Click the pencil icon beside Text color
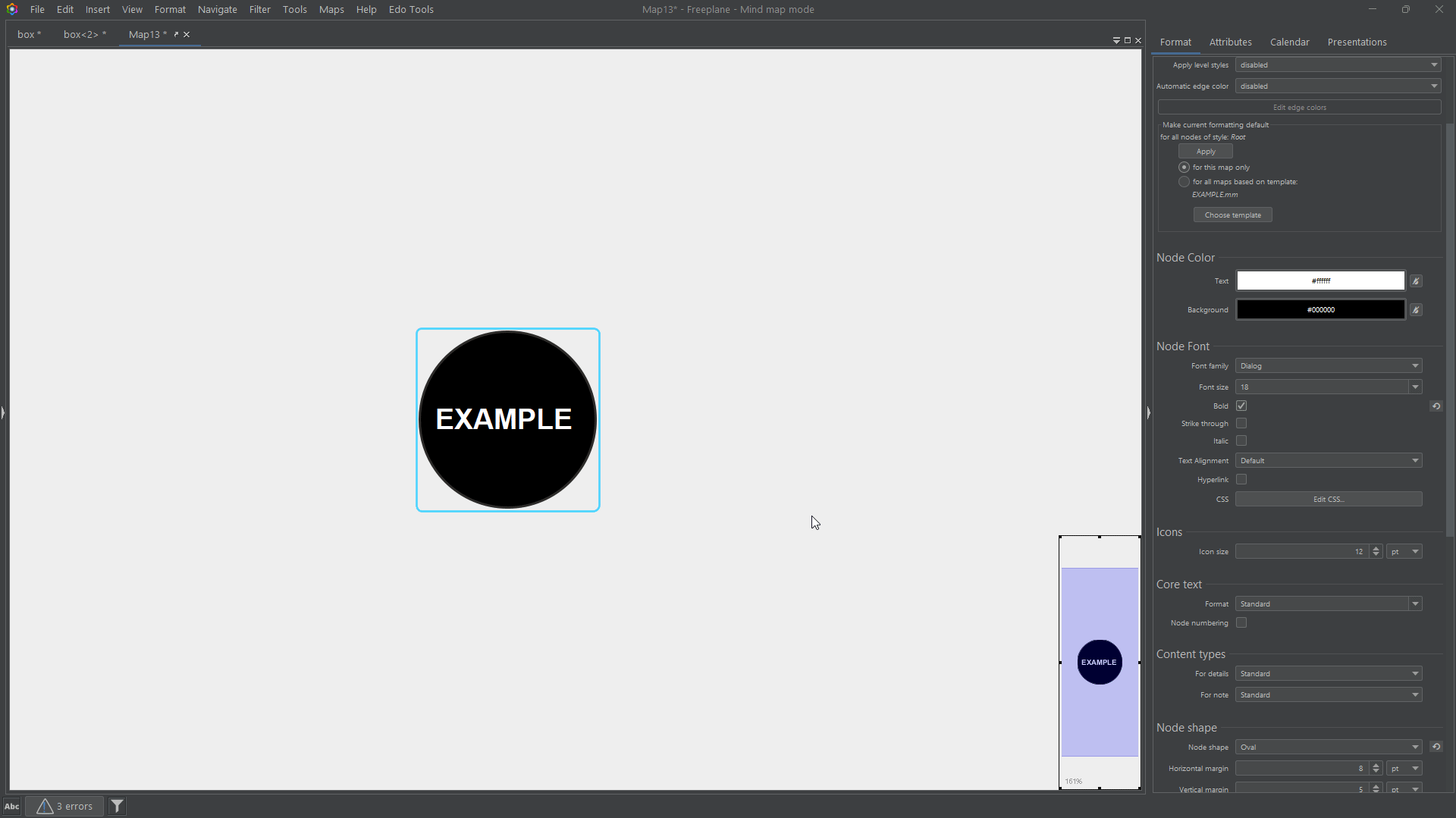This screenshot has width=1456, height=818. click(x=1416, y=281)
